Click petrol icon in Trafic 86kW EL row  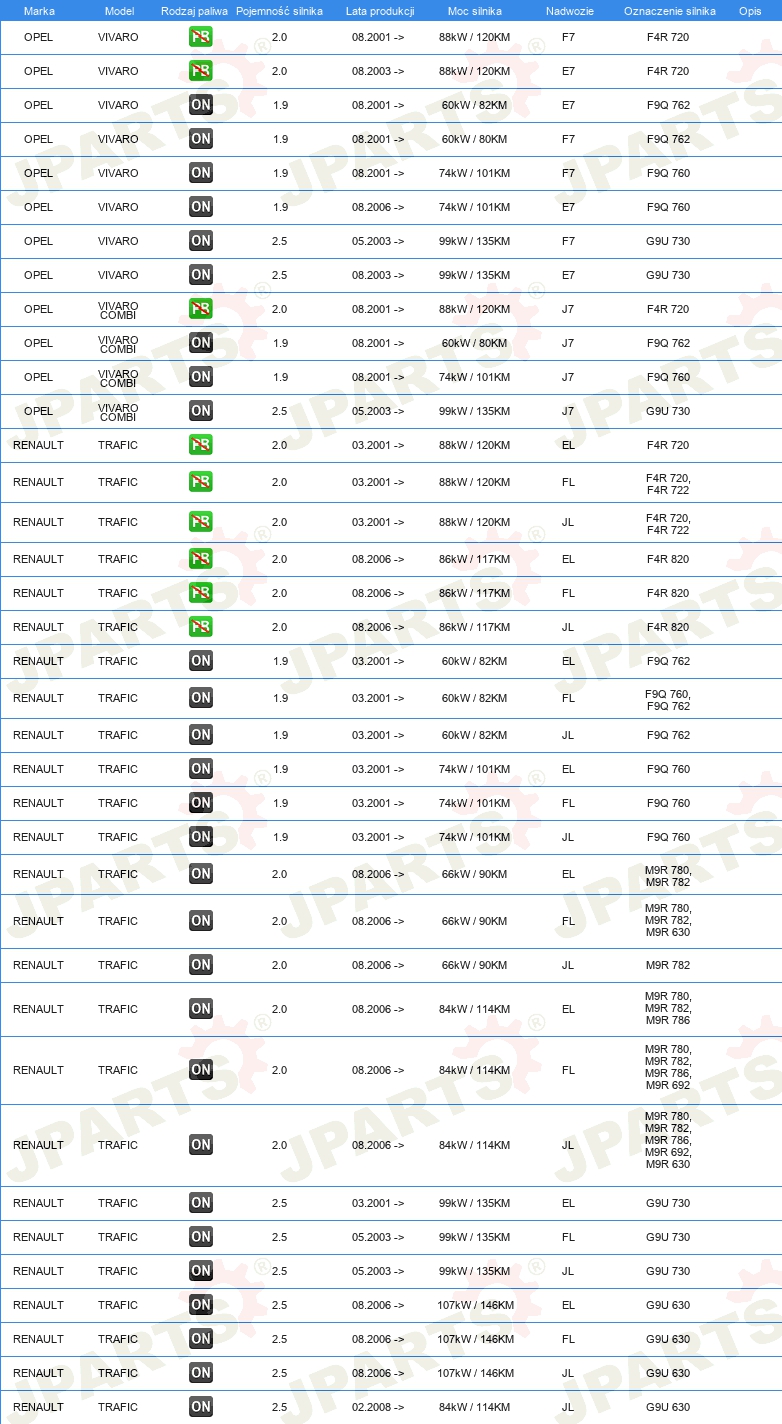(x=201, y=559)
